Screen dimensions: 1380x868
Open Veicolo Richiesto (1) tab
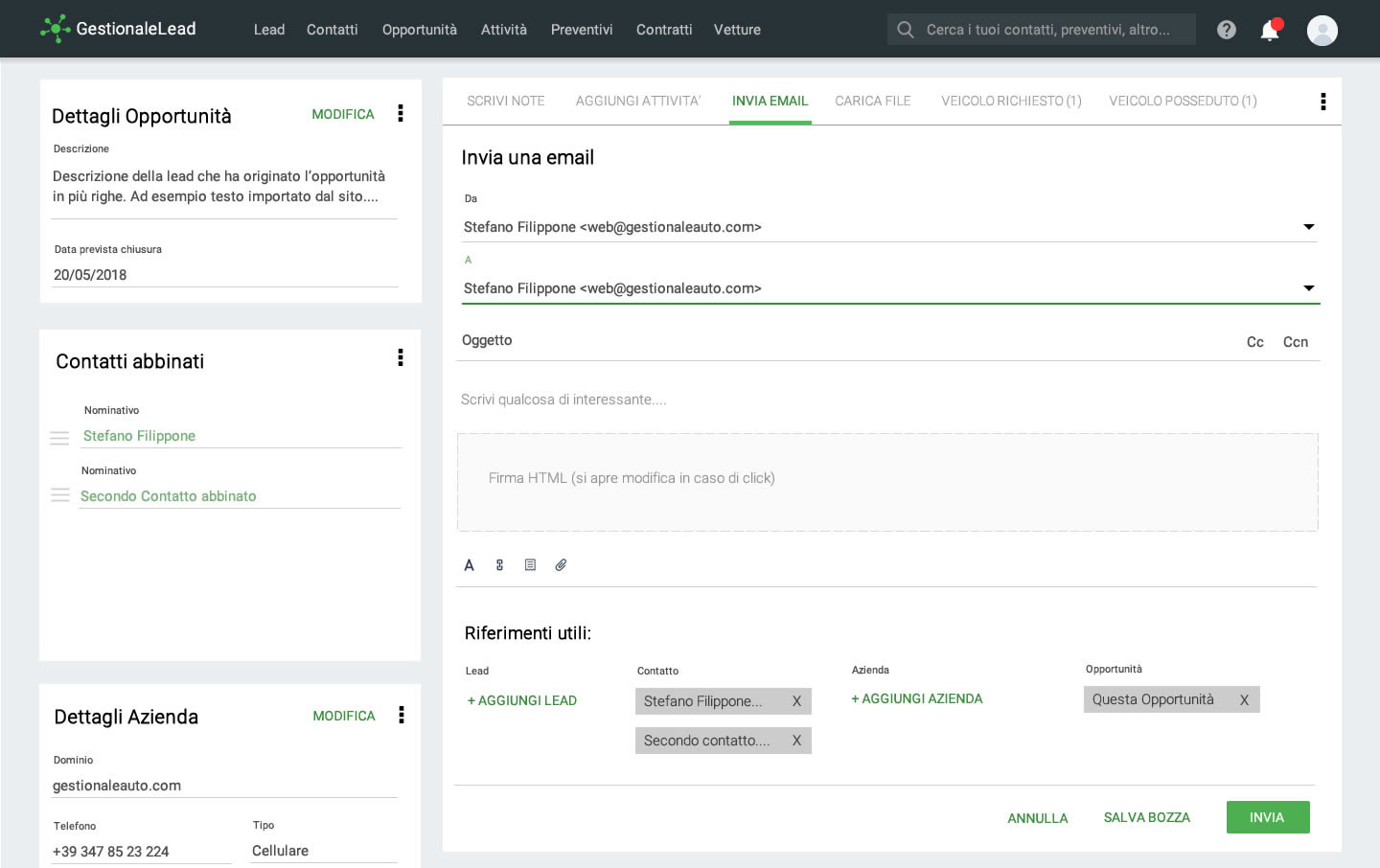(x=1011, y=101)
